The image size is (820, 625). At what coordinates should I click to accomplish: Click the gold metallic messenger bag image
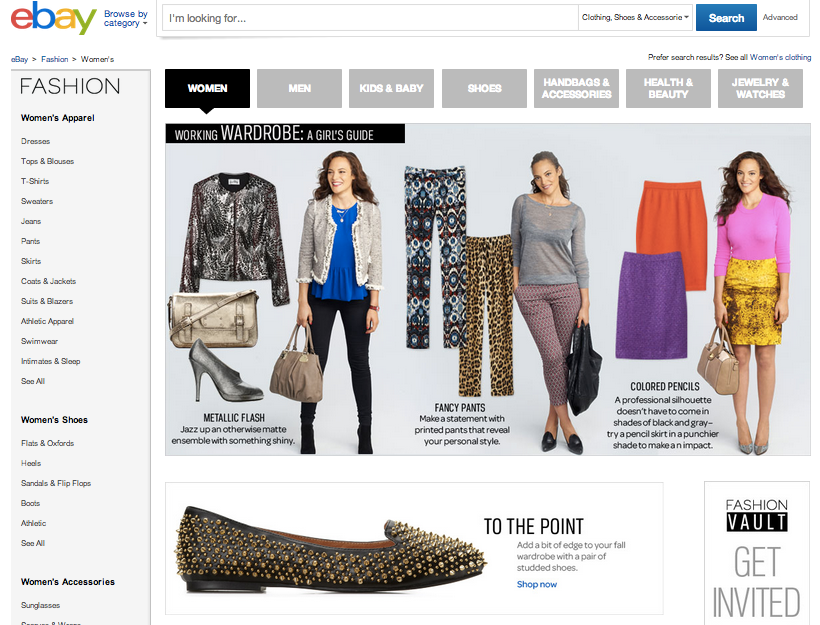214,319
